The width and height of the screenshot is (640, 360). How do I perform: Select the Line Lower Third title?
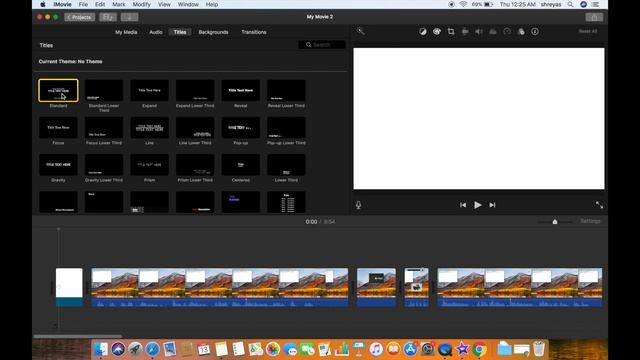tap(195, 127)
